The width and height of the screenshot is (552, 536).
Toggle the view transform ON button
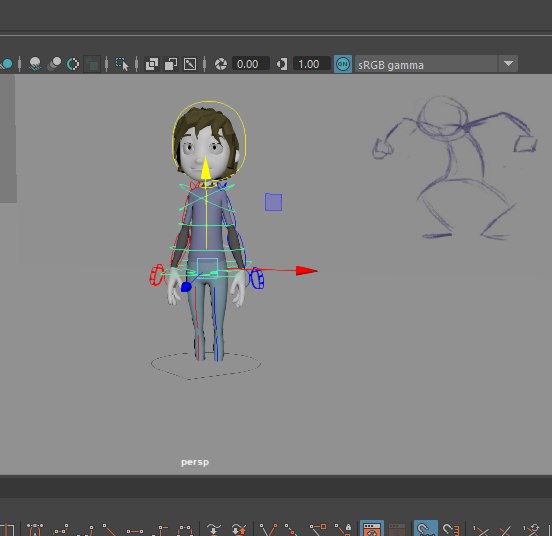point(343,64)
